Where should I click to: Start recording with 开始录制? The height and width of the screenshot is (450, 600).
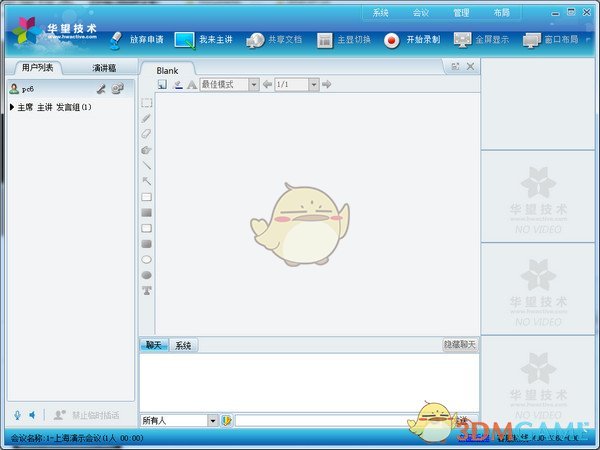coord(411,40)
